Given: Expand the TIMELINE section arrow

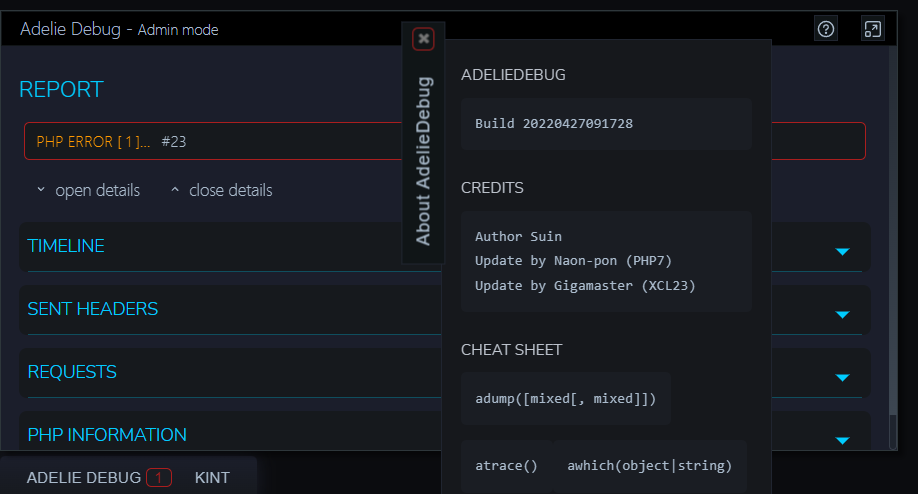Looking at the screenshot, I should click(x=842, y=251).
